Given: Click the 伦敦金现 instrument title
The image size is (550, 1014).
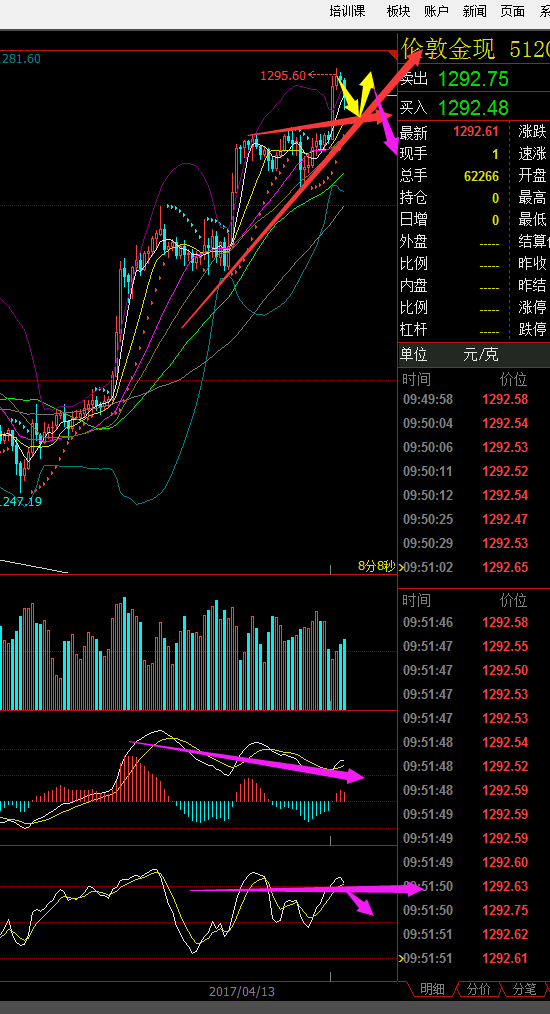Looking at the screenshot, I should 448,49.
